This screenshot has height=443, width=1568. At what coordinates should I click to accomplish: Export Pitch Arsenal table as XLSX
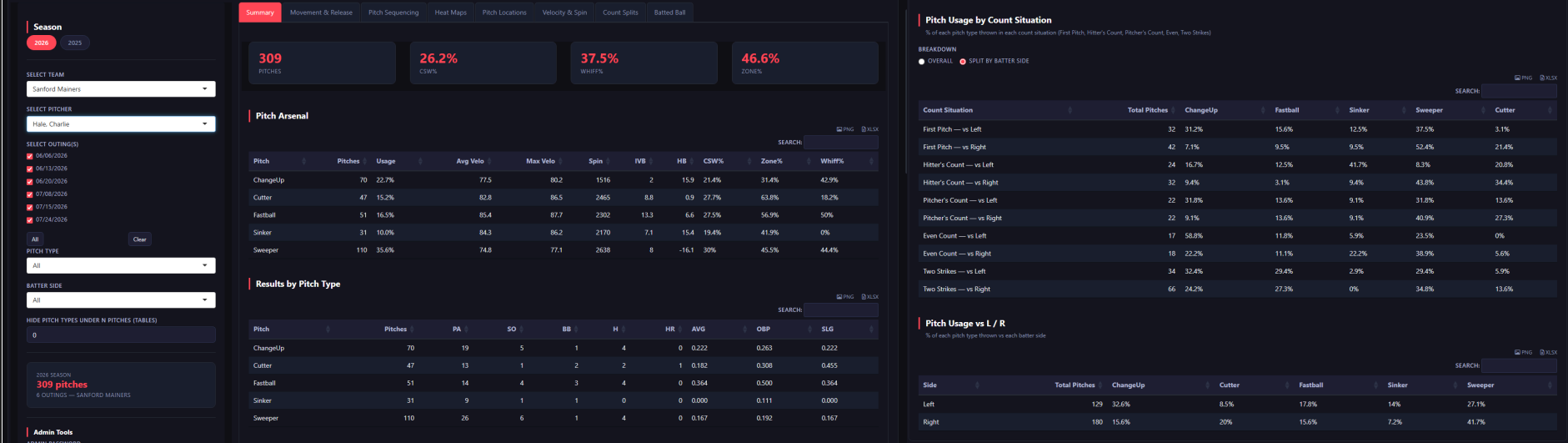coord(870,129)
